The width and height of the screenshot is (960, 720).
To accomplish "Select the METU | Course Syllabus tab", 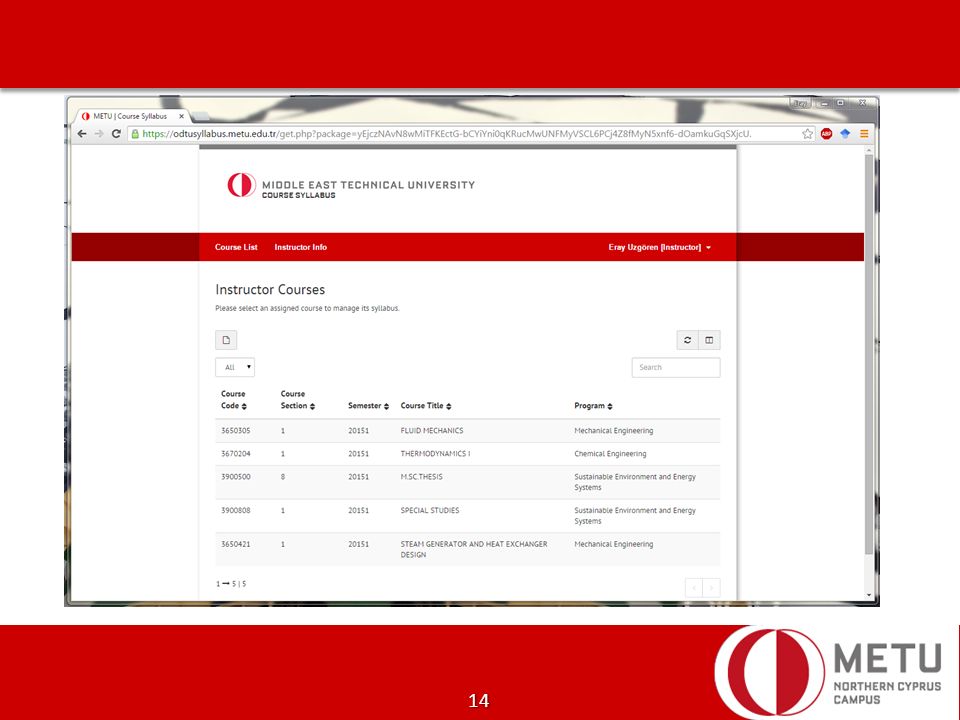I will 132,116.
